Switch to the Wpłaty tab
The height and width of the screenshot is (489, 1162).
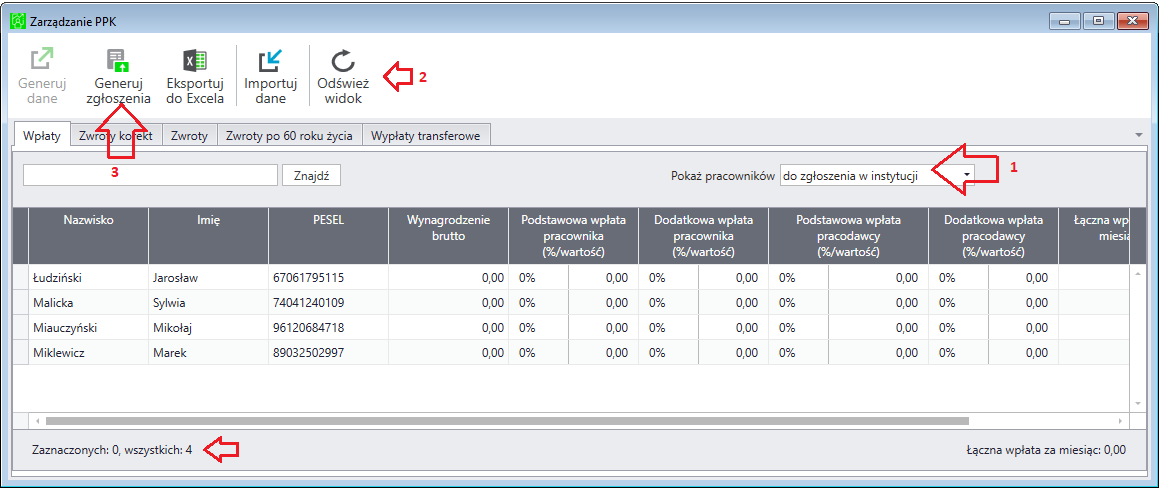click(x=42, y=136)
